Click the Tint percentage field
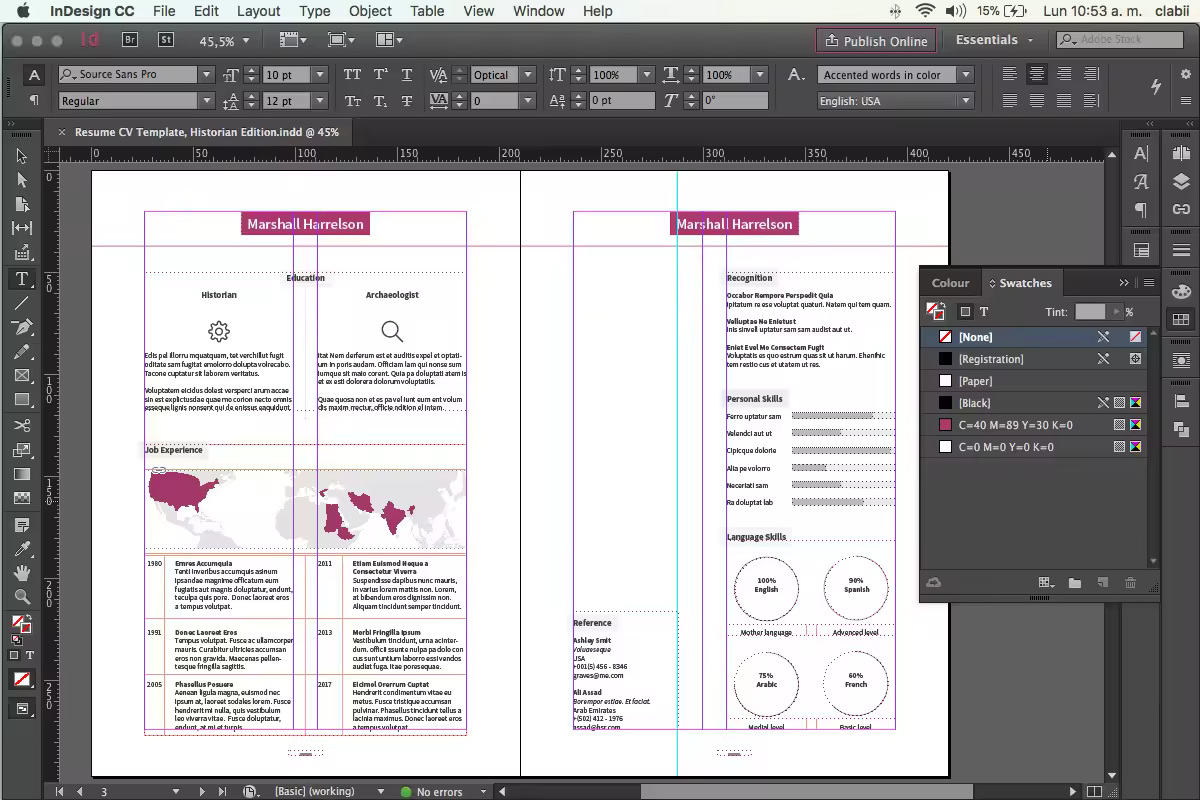Viewport: 1200px width, 800px height. 1091,312
